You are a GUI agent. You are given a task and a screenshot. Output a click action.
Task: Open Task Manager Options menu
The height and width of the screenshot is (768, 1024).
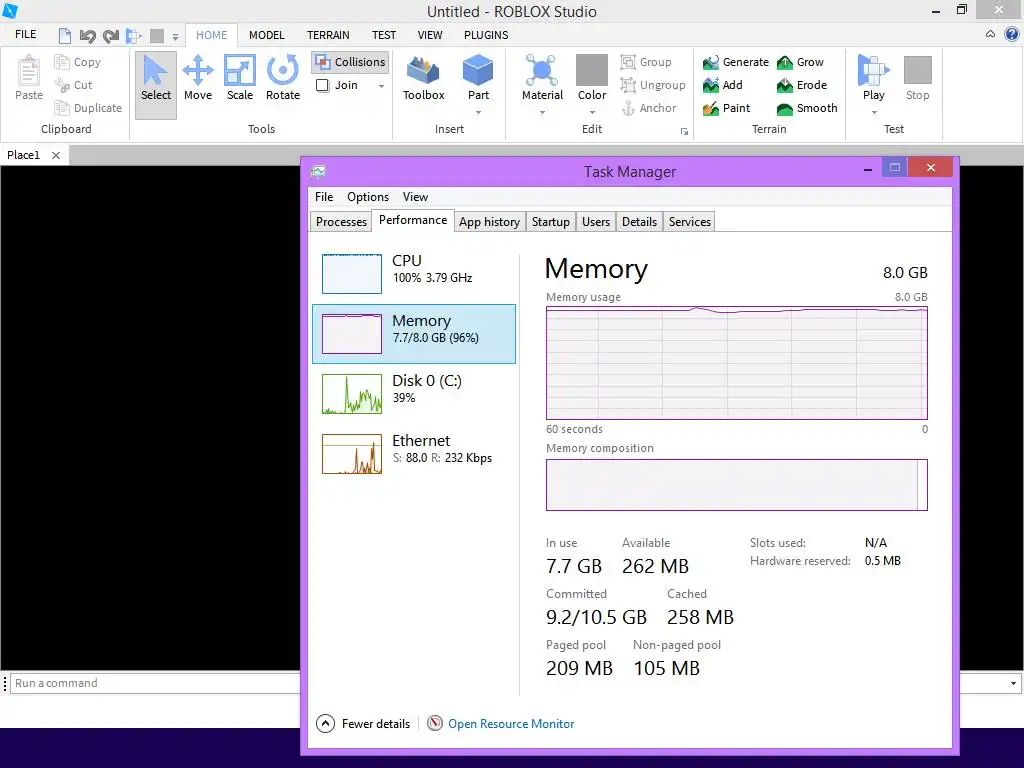pyautogui.click(x=368, y=197)
